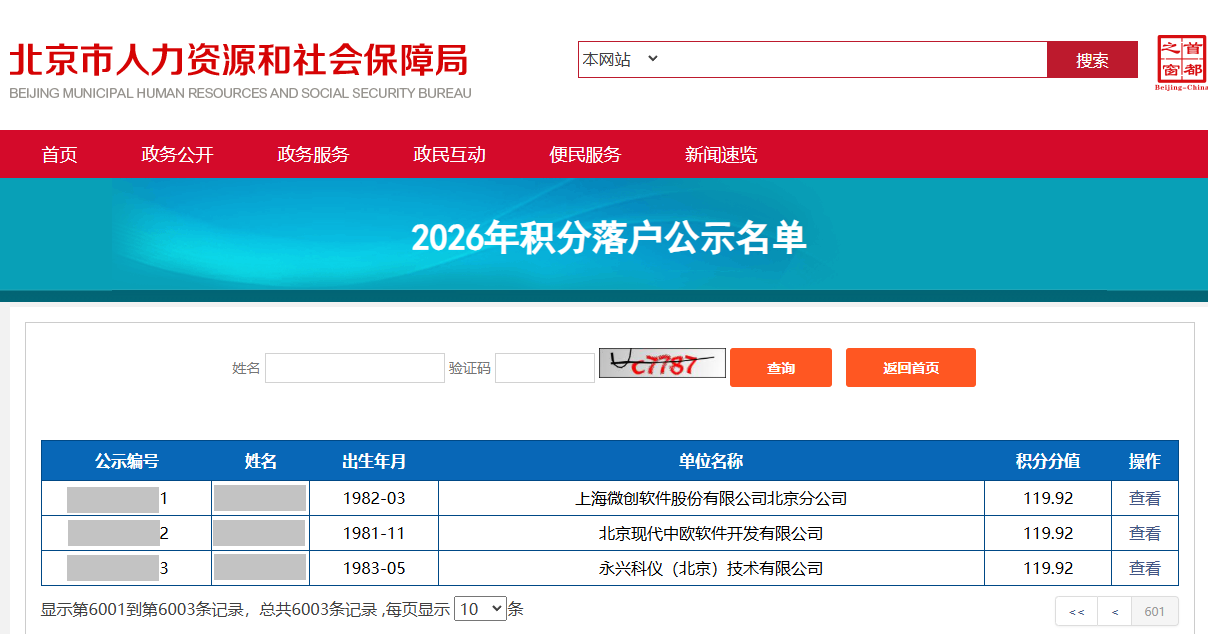Click the 显示第6001到第6003条记录 status text

tap(144, 609)
